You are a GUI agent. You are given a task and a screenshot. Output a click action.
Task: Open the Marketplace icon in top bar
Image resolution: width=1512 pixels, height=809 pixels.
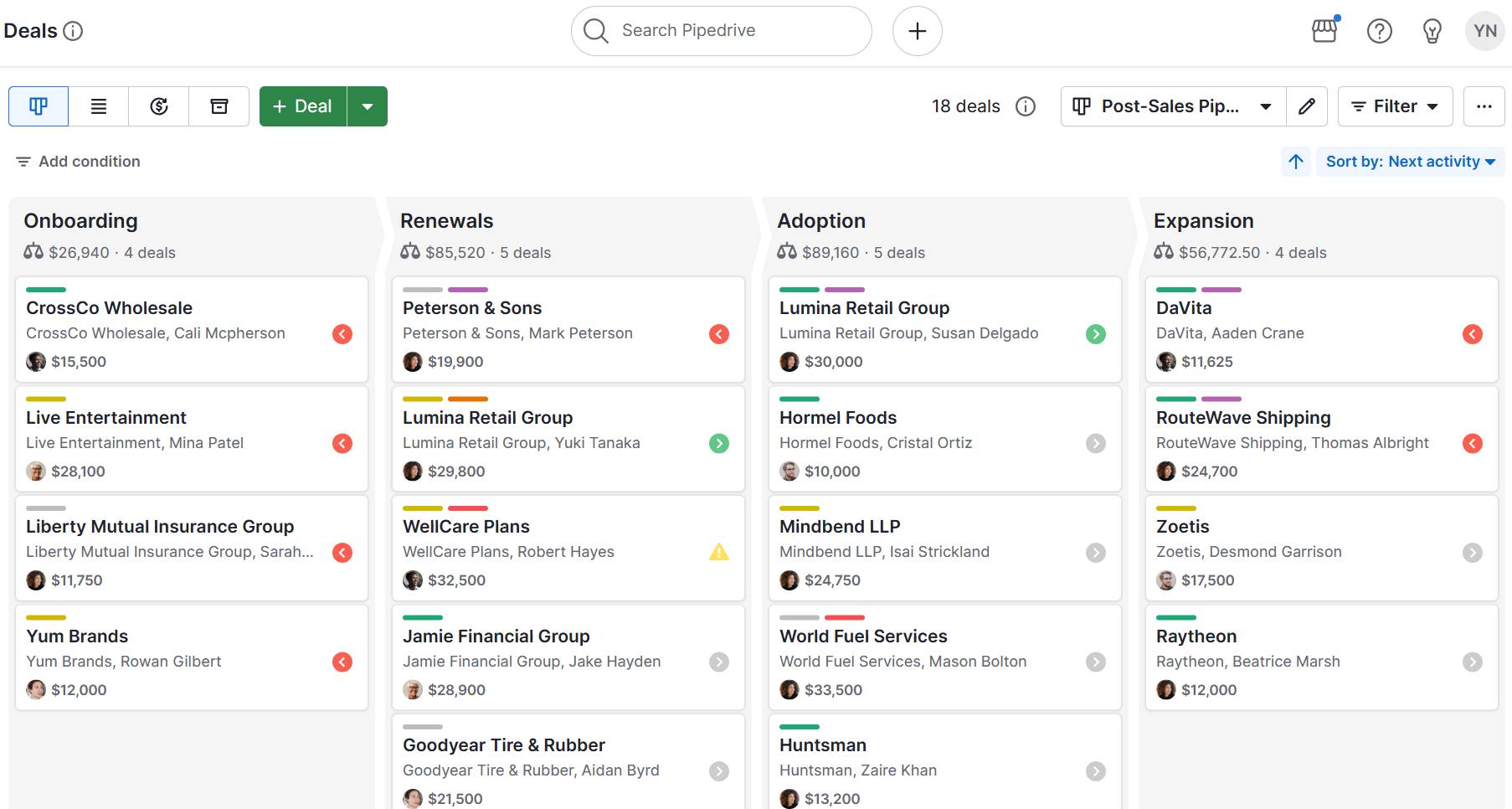(x=1324, y=31)
